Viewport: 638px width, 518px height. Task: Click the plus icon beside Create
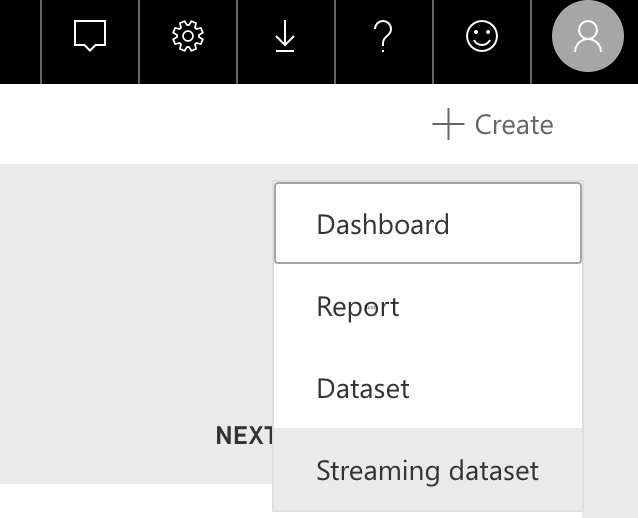(x=448, y=125)
